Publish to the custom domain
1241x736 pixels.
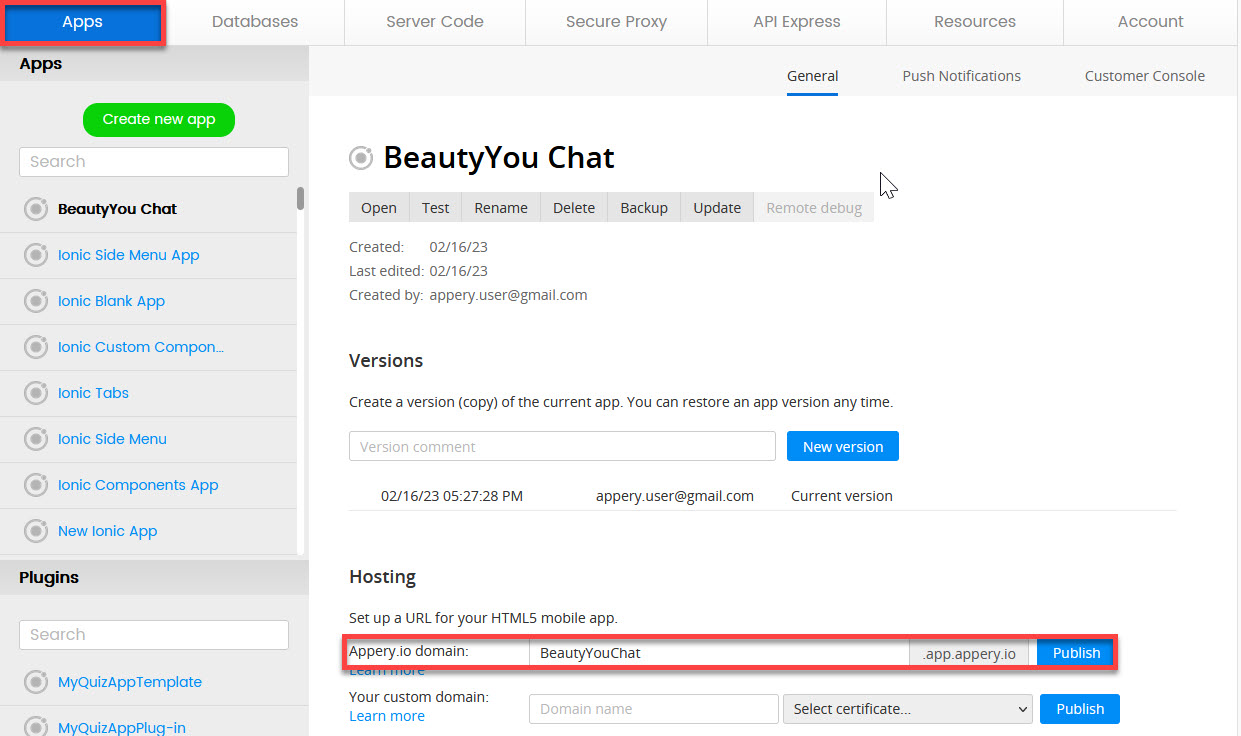tap(1080, 709)
